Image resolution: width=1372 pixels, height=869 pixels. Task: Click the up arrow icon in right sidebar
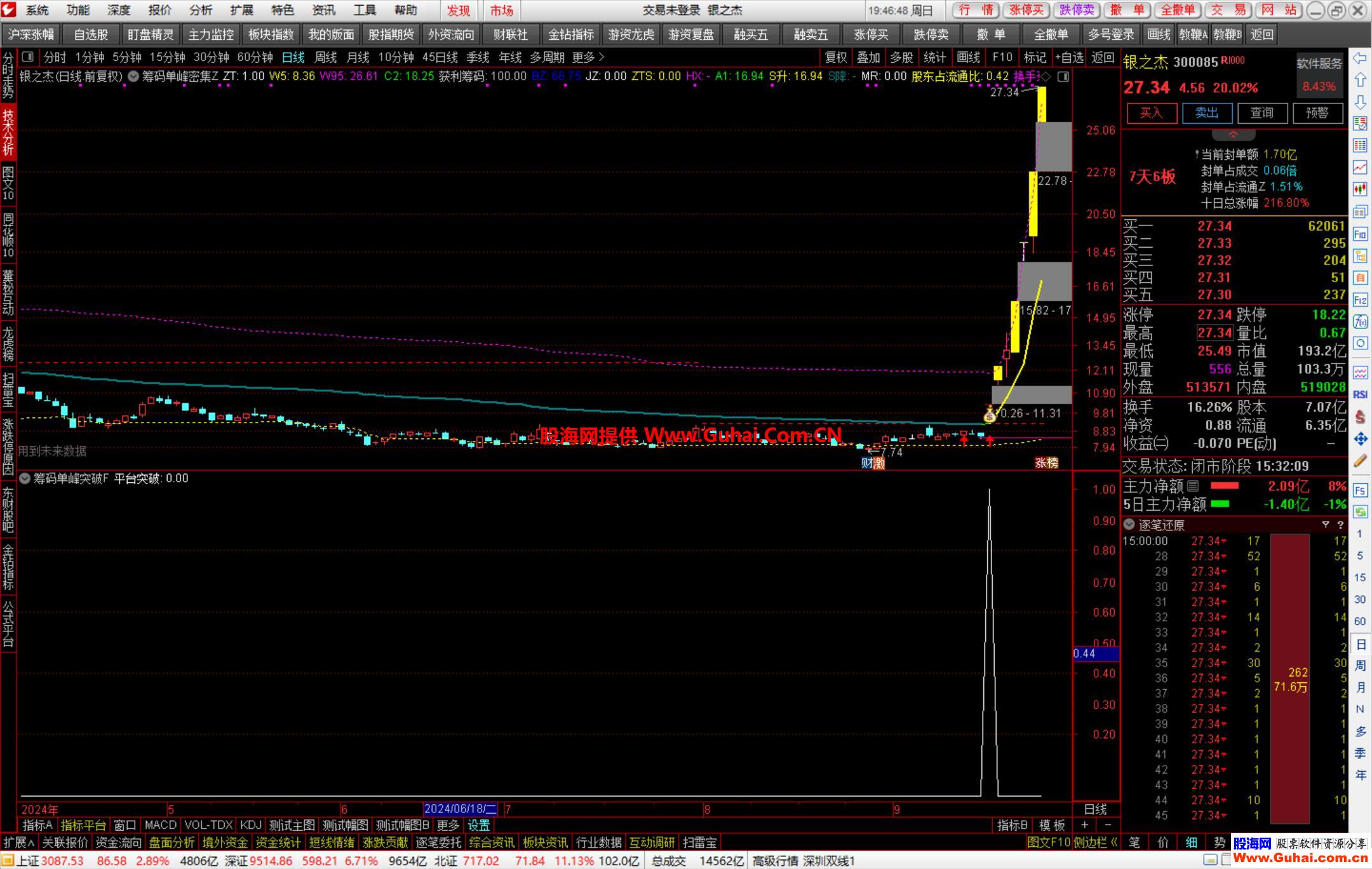click(x=1359, y=80)
